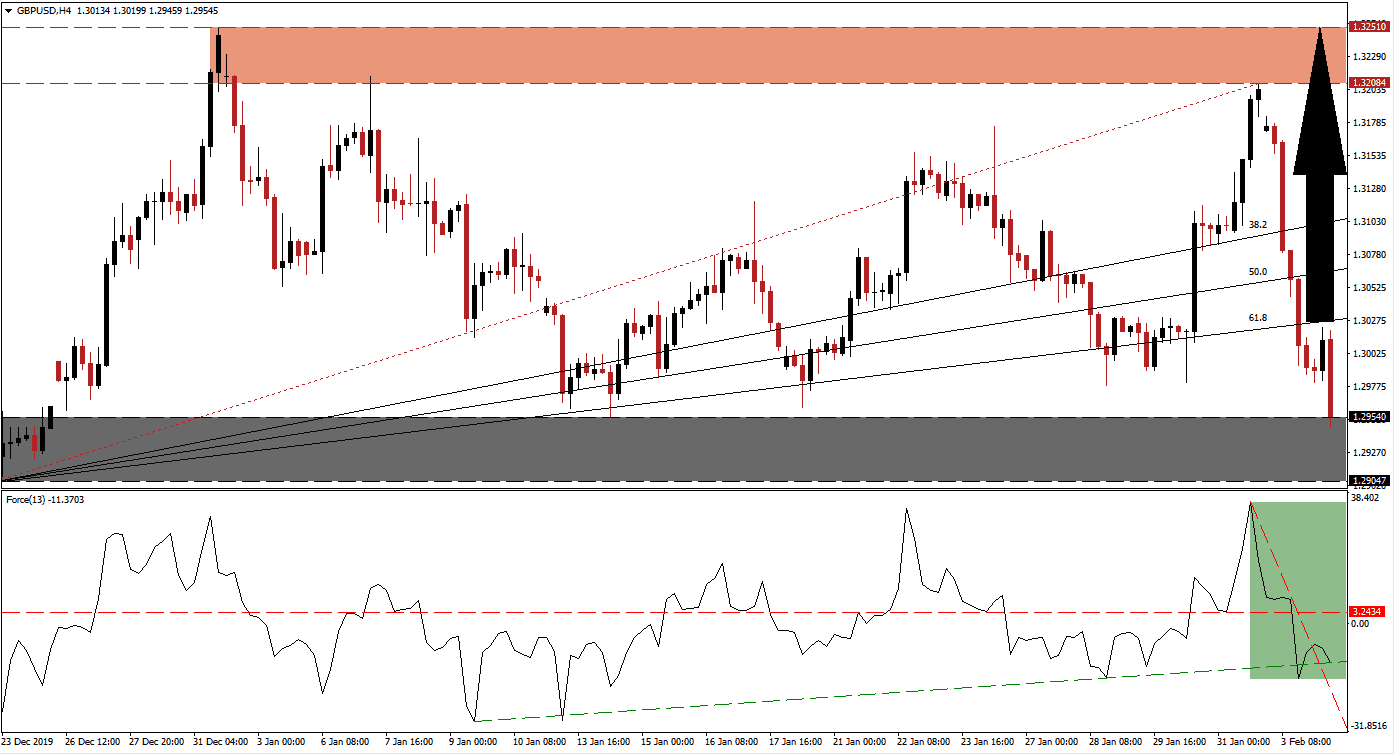Select the red dashed zero line of Force
This screenshot has height=754, width=1395.
coord(600,612)
